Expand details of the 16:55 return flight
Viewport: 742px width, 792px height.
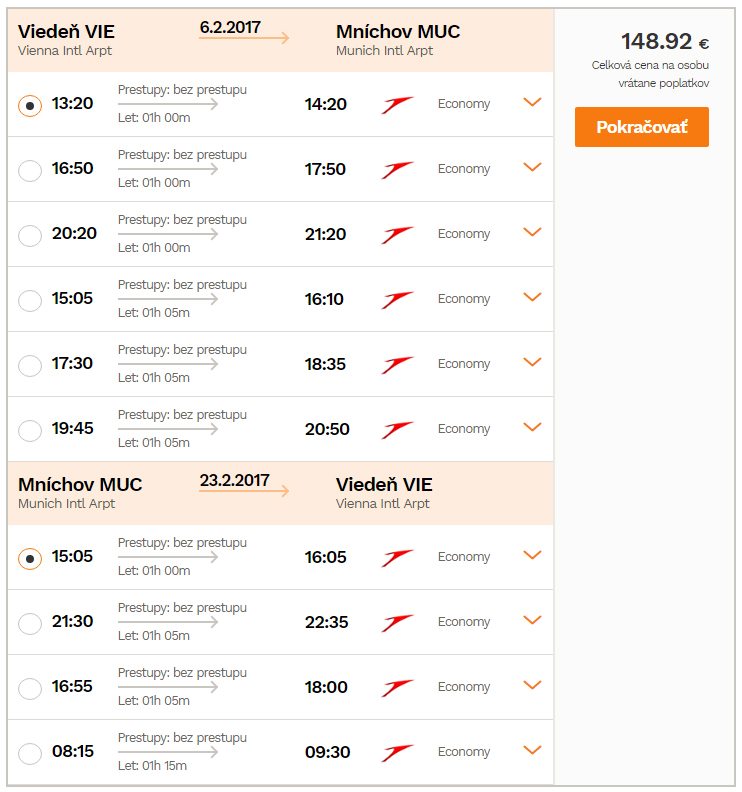532,684
